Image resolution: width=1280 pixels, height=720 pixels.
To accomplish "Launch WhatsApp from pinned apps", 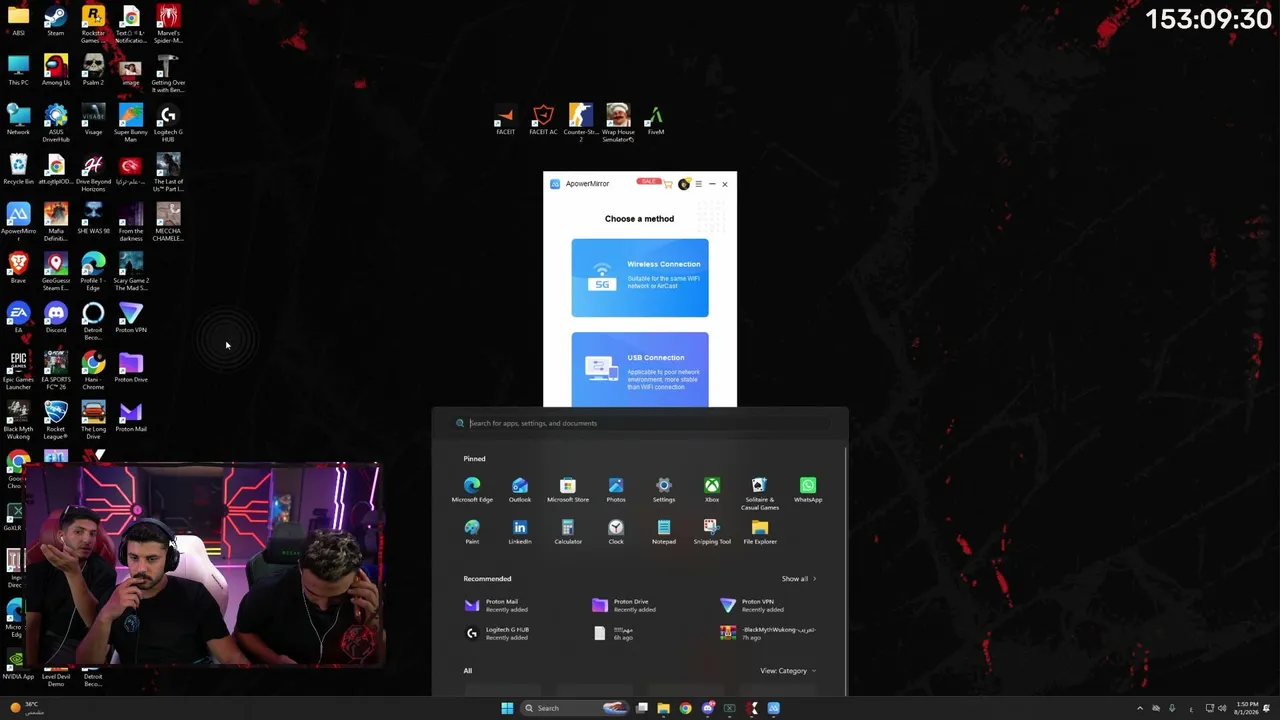I will coord(808,490).
